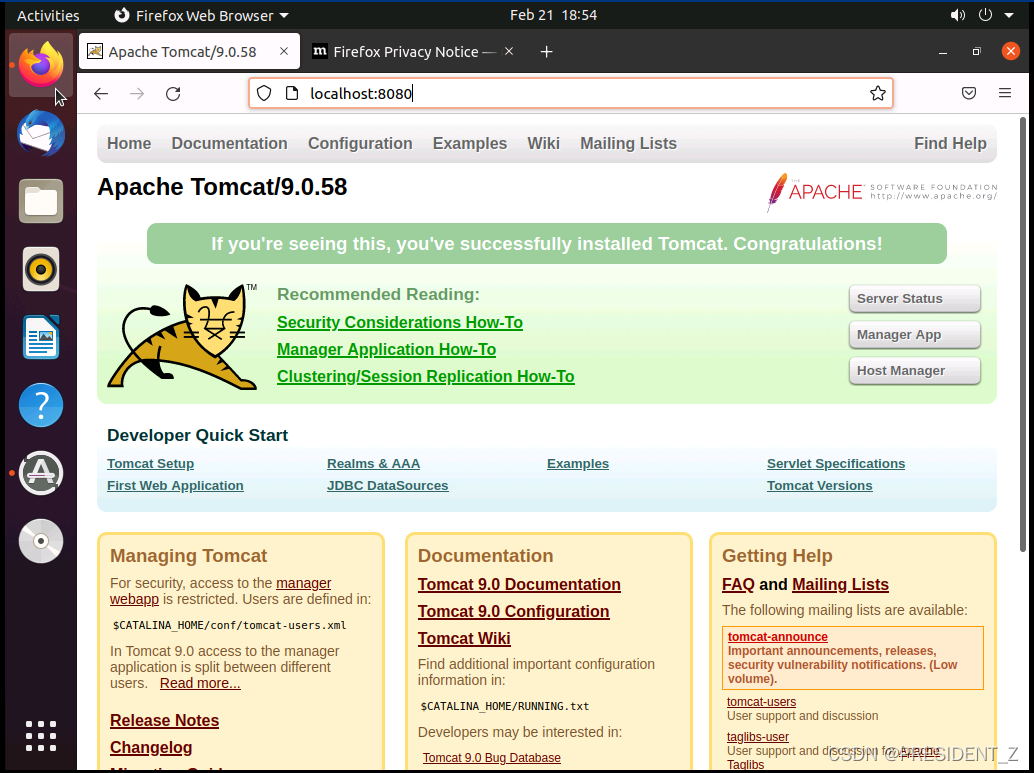1034x773 pixels.
Task: Click the Server Status button
Action: [x=915, y=299]
